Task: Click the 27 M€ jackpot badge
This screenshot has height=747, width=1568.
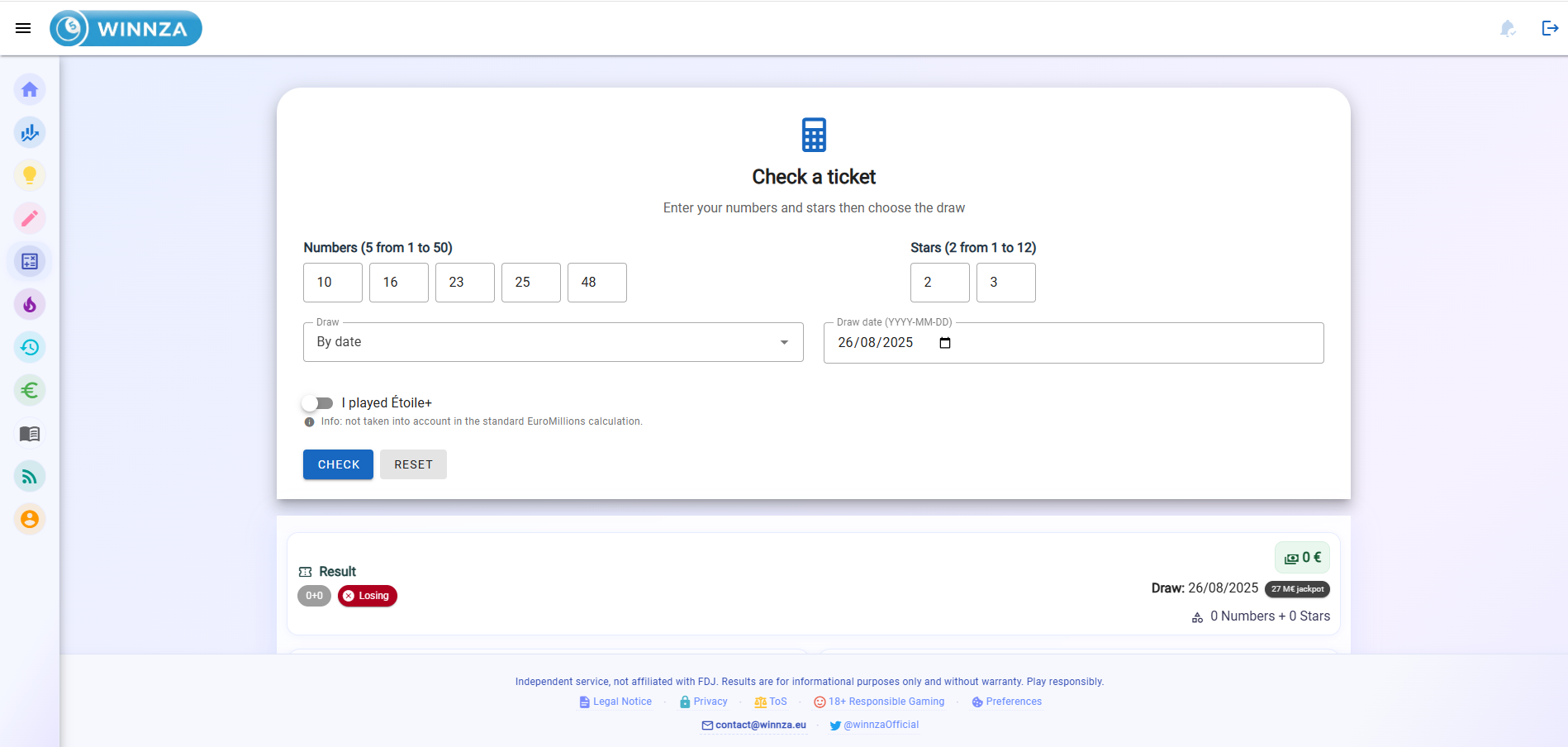Action: 1297,589
